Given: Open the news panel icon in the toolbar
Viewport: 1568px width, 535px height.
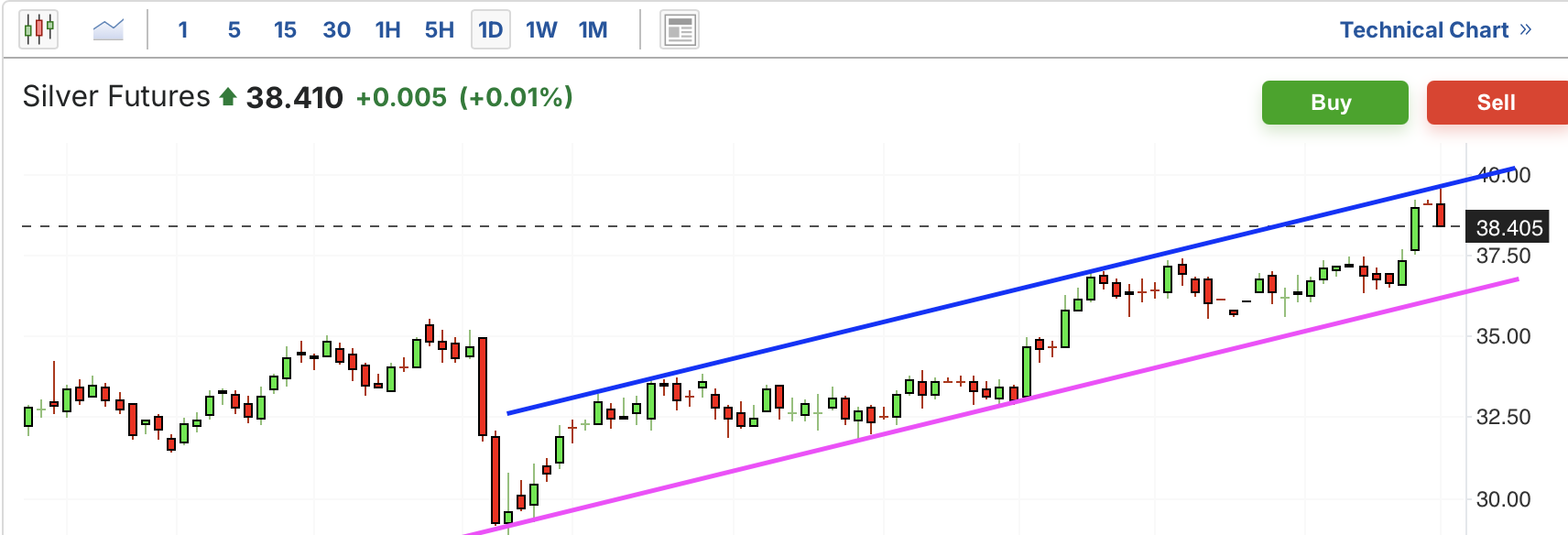Looking at the screenshot, I should [x=680, y=30].
